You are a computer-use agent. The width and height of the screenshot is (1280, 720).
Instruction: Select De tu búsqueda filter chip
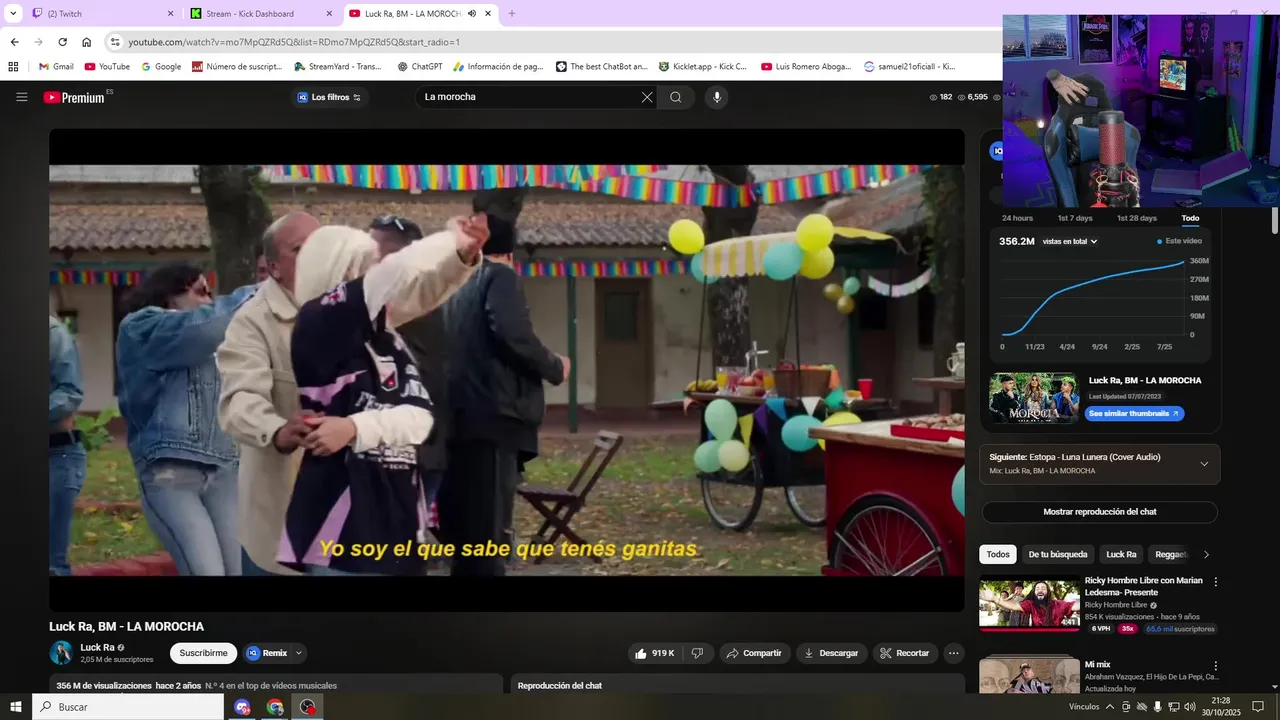pos(1057,554)
